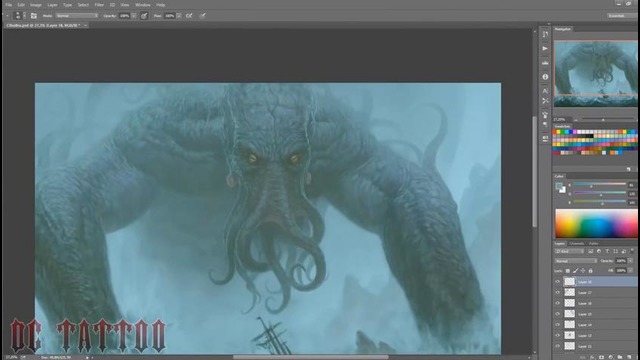Enable pressure for opacity icon
The width and height of the screenshot is (640, 360).
coord(144,16)
